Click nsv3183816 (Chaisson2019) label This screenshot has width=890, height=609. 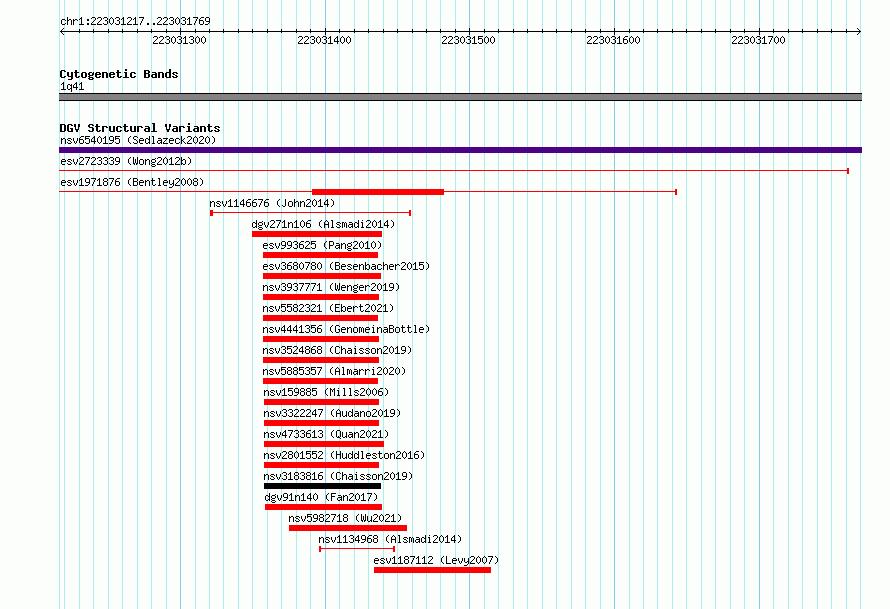click(338, 476)
